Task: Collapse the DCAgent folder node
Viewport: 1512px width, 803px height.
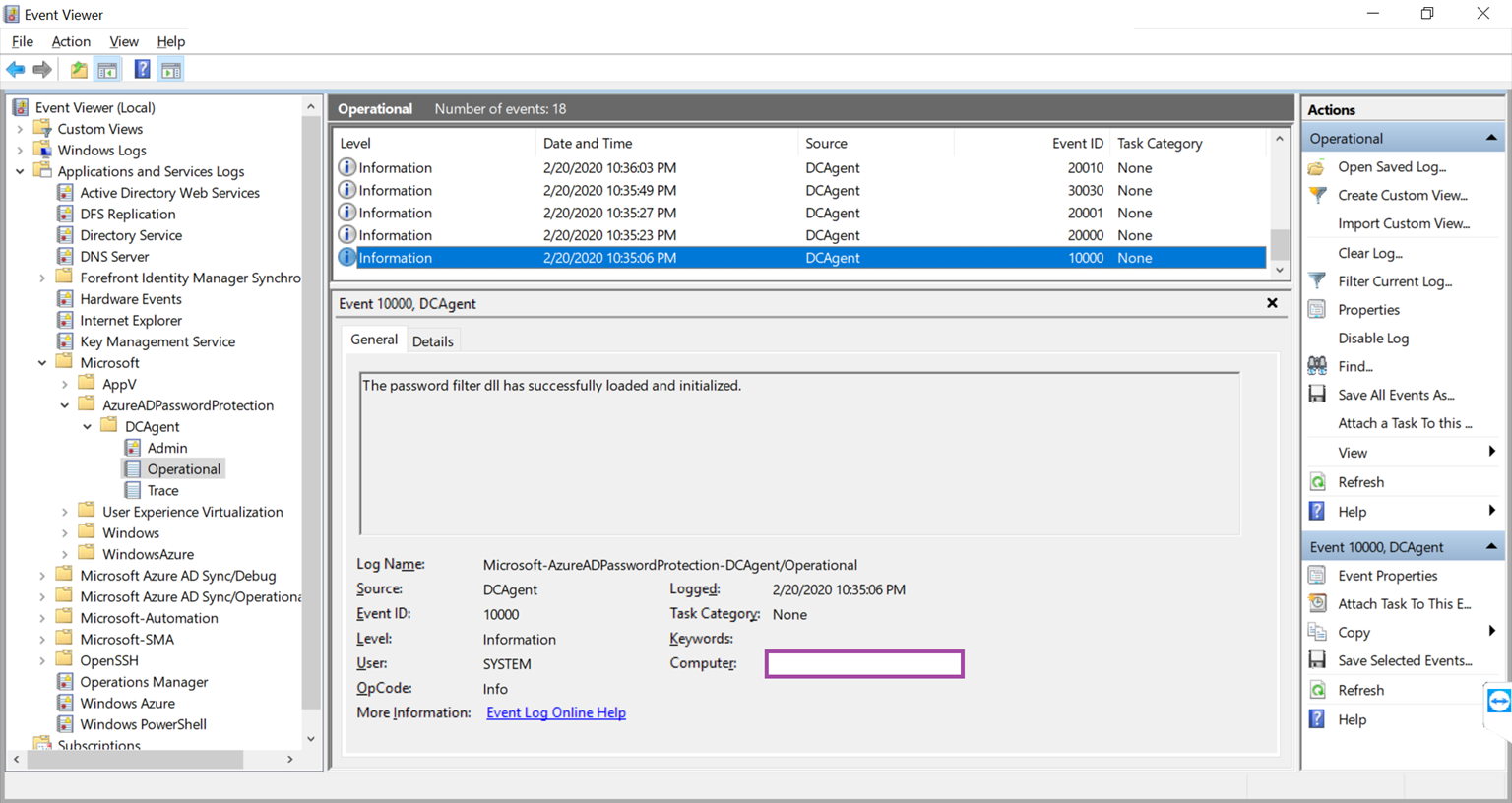Action: tap(88, 427)
